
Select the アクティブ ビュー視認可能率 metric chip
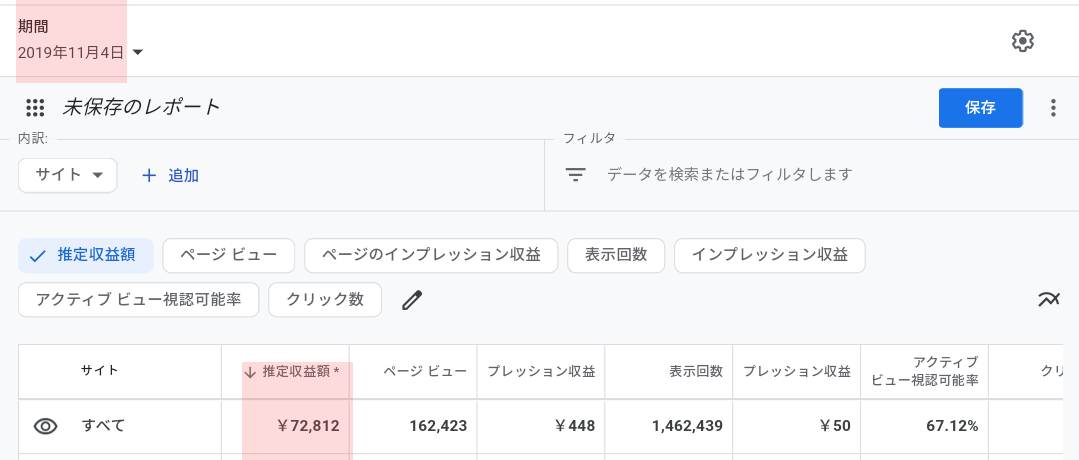[x=138, y=300]
